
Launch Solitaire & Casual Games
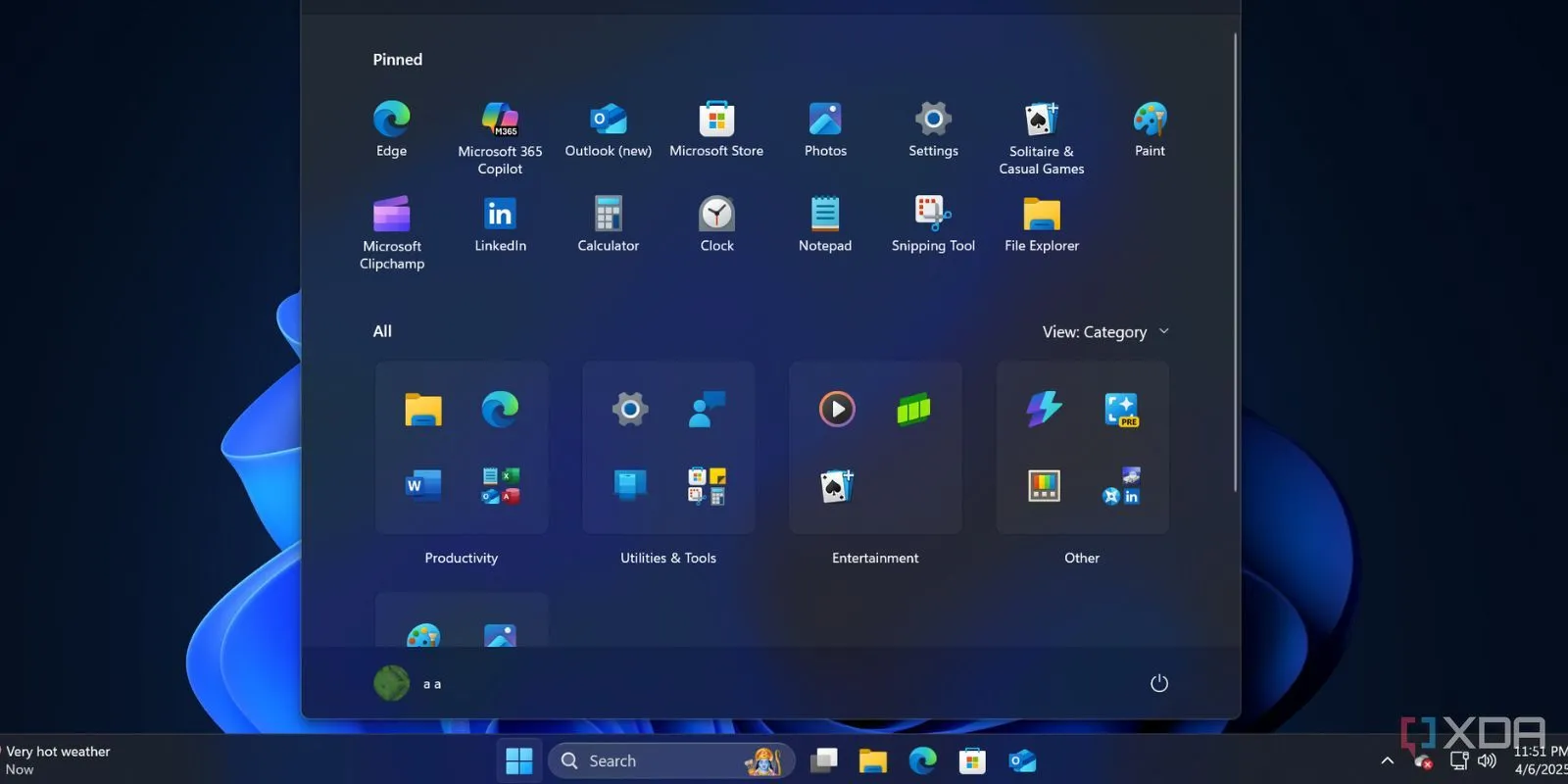pyautogui.click(x=1042, y=138)
